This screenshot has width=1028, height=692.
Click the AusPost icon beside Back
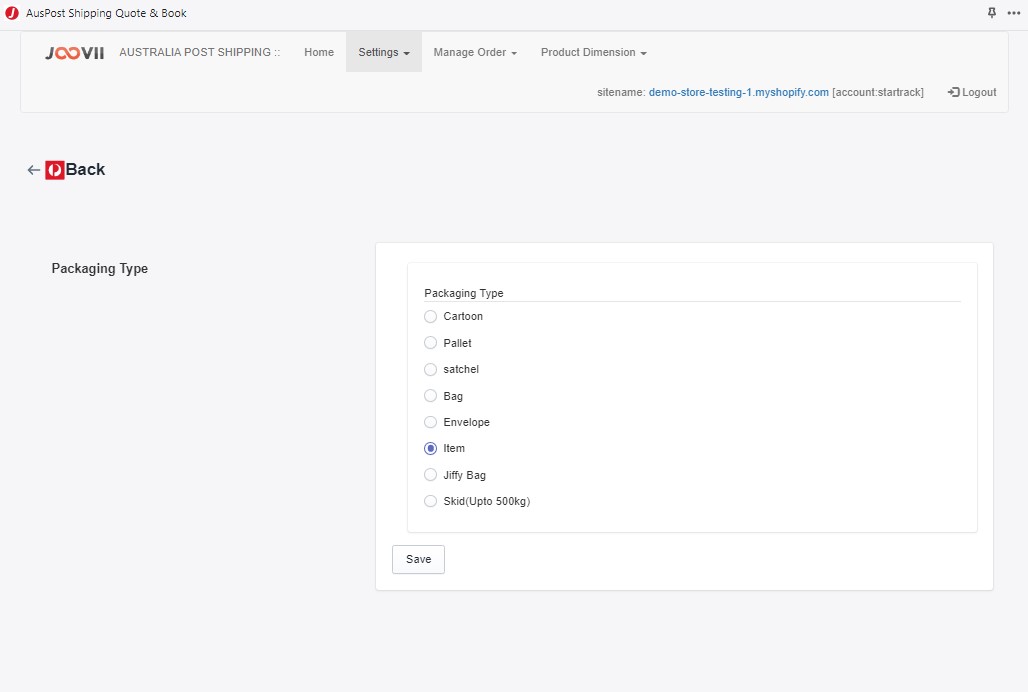tap(55, 169)
